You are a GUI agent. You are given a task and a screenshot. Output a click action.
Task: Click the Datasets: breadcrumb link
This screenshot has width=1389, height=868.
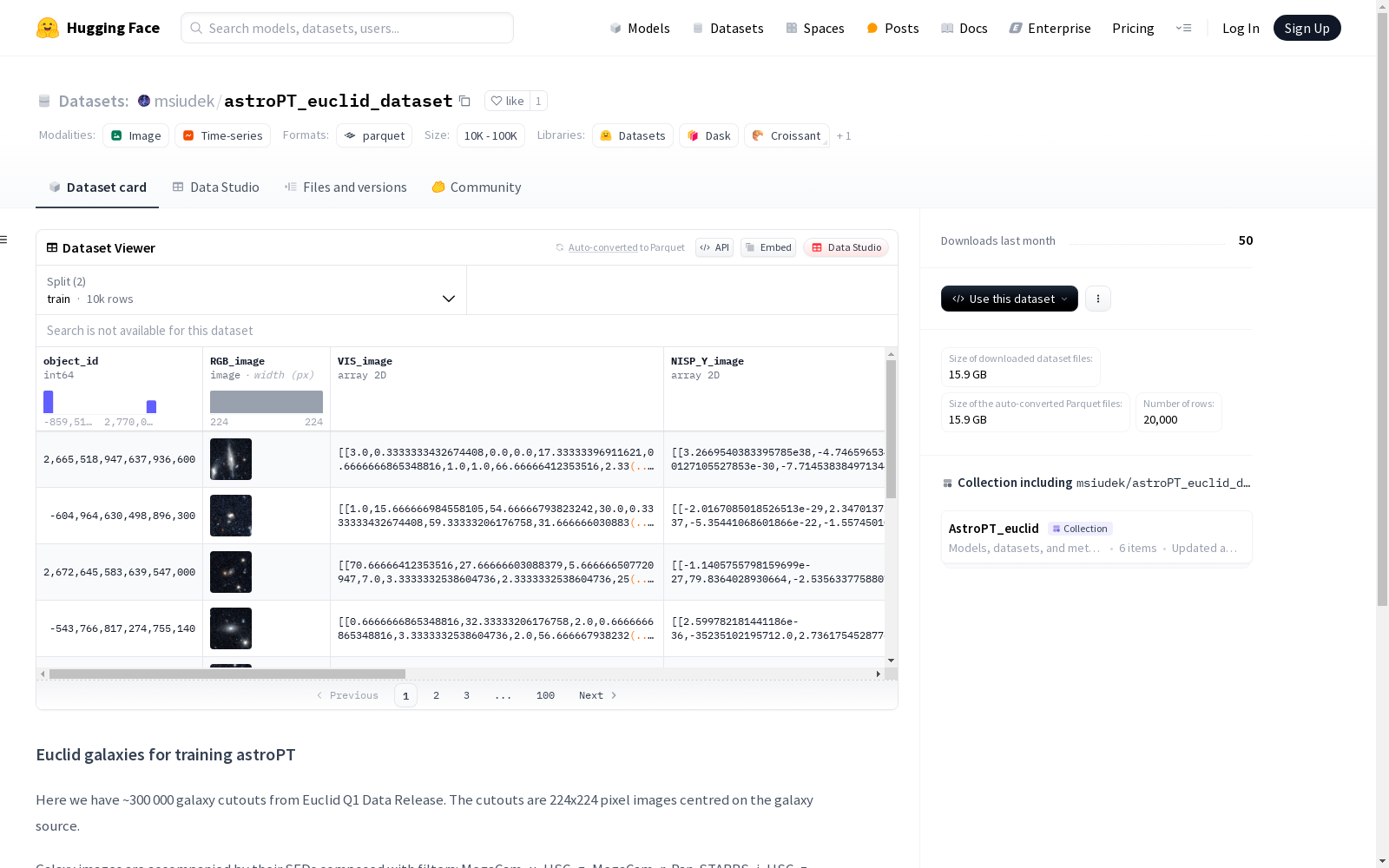click(x=94, y=101)
